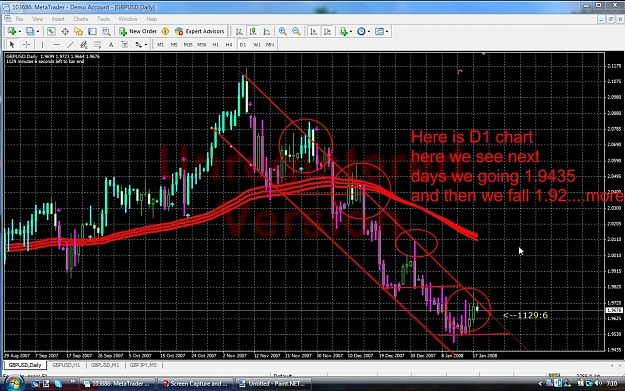Select the Fibonacci Retracement tool
The width and height of the screenshot is (625, 391).
tap(97, 45)
